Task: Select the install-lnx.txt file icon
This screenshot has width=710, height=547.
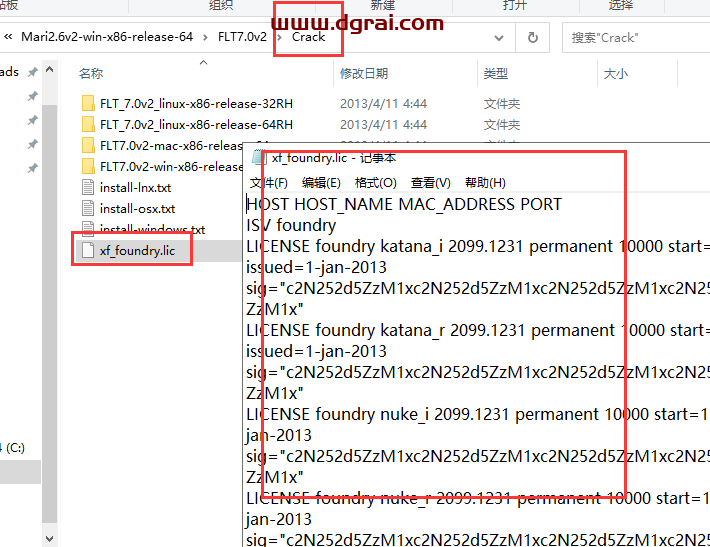Action: [88, 188]
